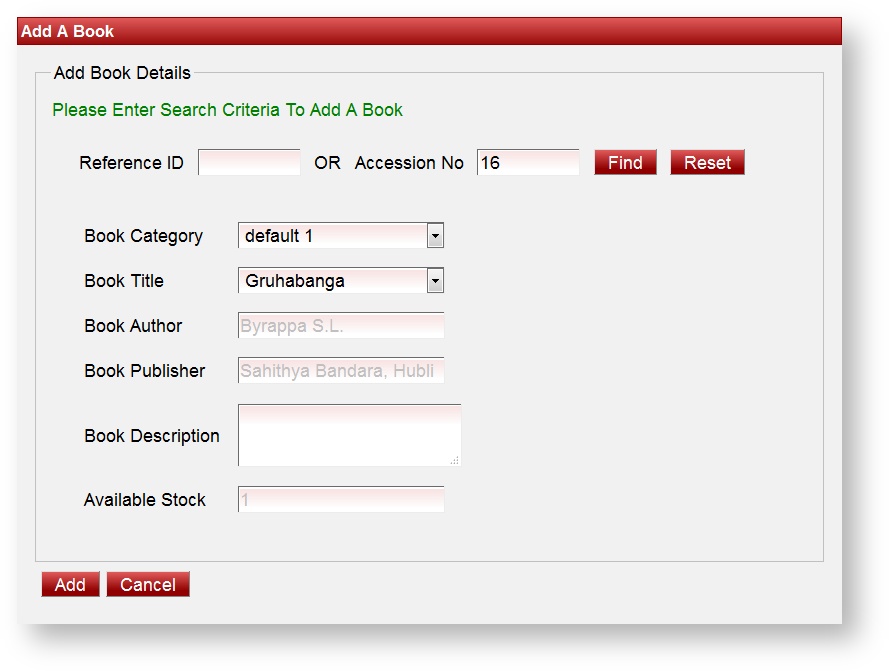Reset the search criteria
Viewport: 890px width, 672px height.
pyautogui.click(x=707, y=163)
